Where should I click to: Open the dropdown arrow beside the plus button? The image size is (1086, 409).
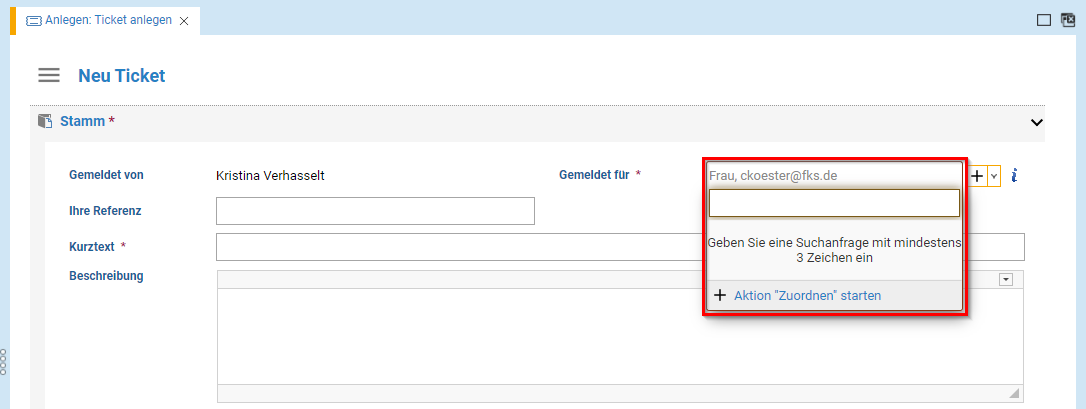[993, 175]
